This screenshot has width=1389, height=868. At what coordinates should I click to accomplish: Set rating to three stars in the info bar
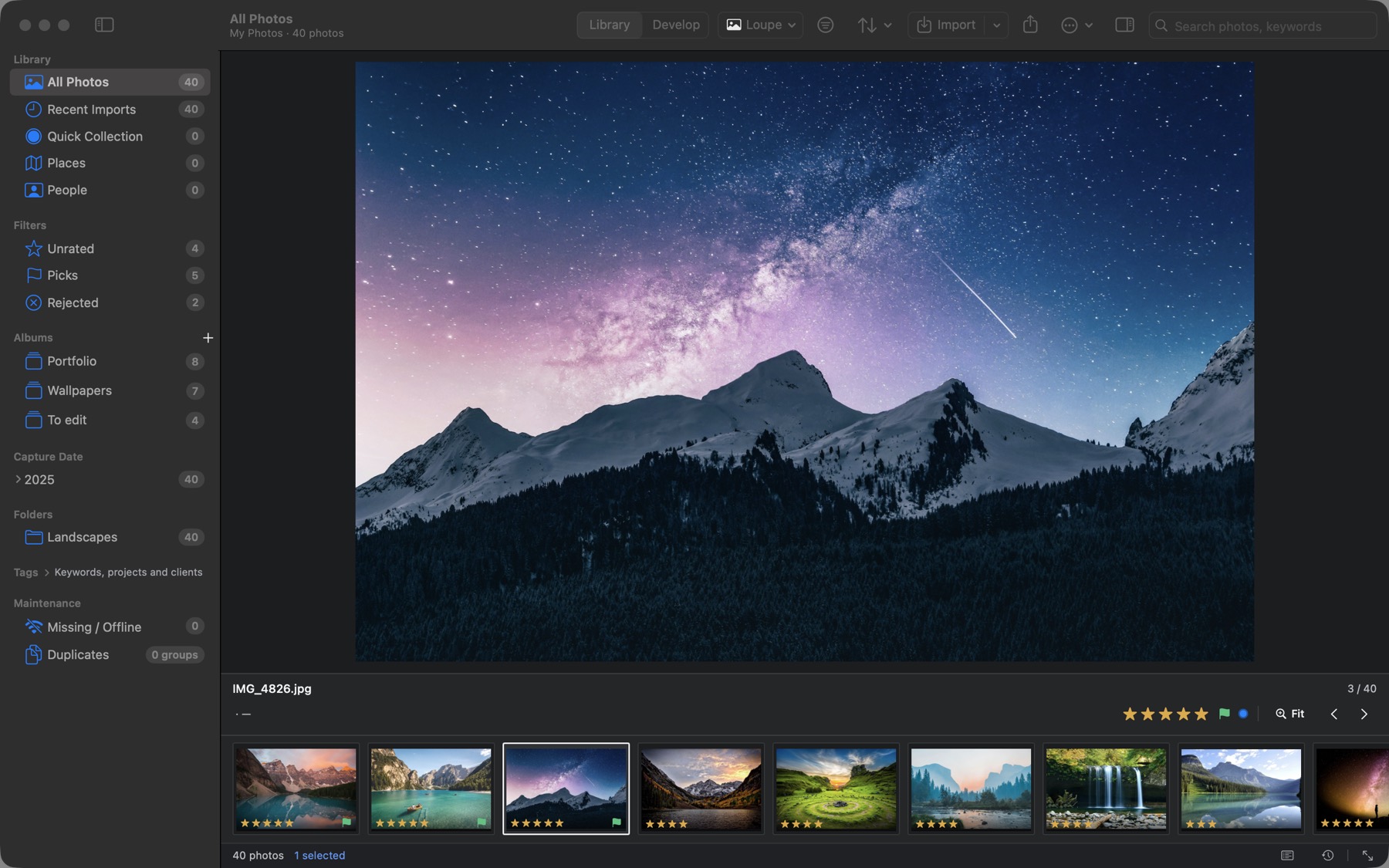tap(1165, 714)
